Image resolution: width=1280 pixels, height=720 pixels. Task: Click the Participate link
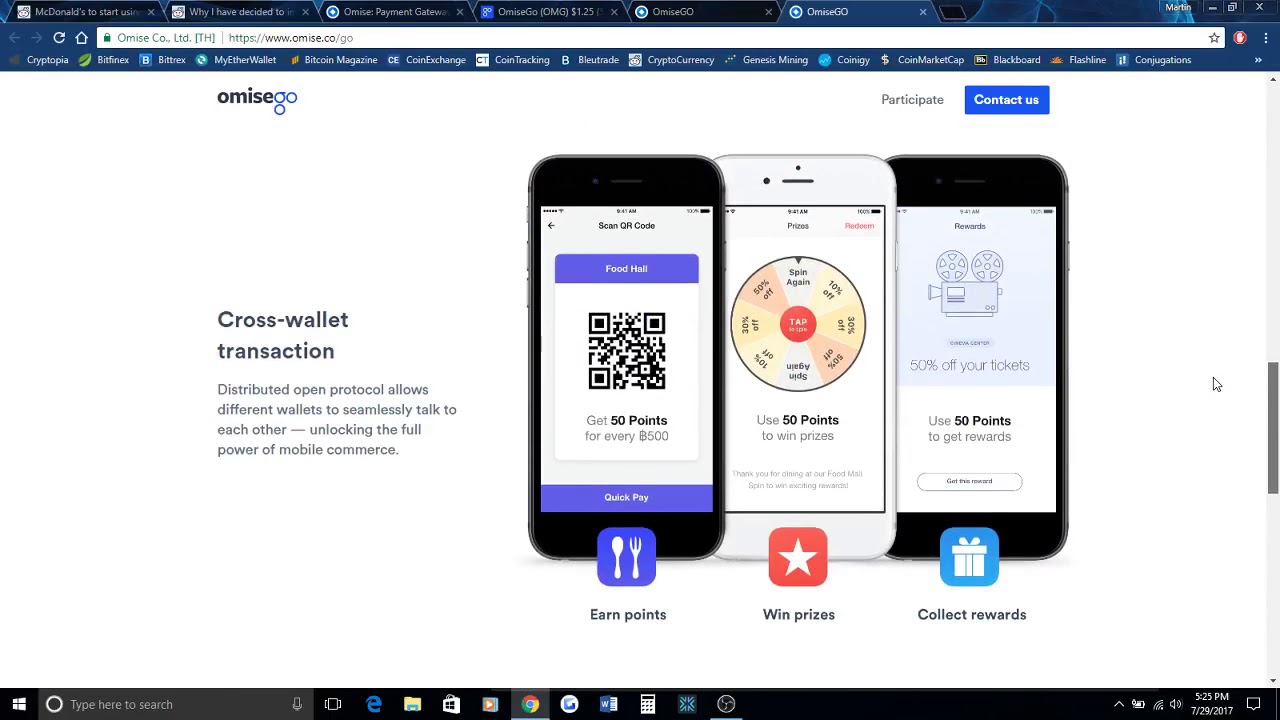coord(912,100)
